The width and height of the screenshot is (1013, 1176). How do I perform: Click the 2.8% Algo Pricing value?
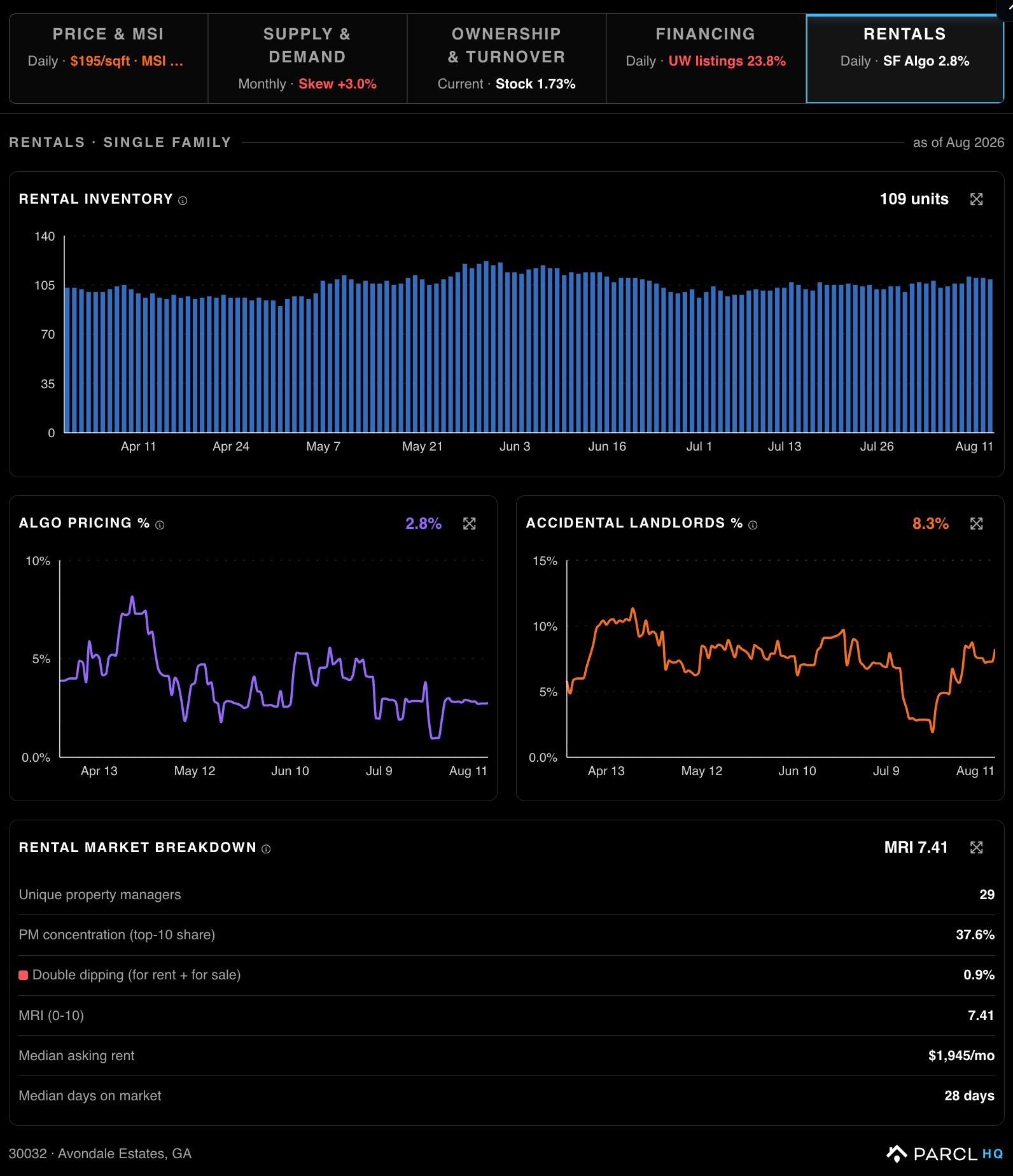coord(423,524)
